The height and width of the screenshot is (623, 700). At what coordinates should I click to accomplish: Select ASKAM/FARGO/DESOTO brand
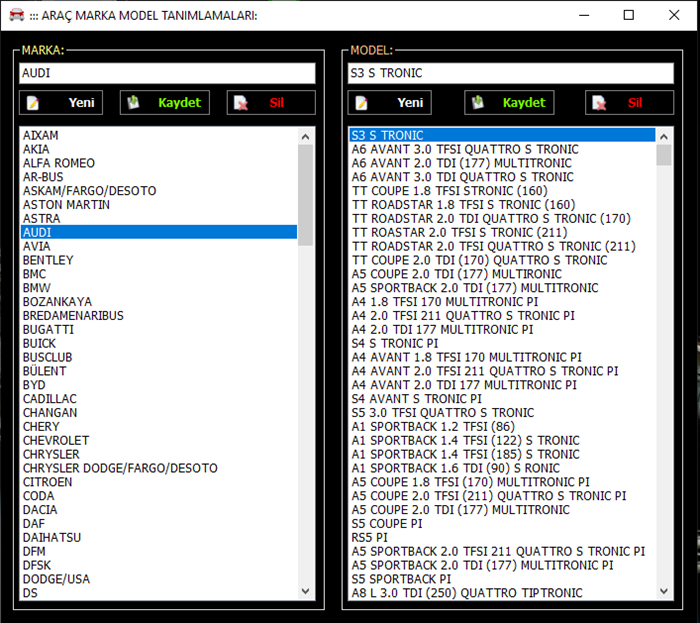(x=159, y=191)
